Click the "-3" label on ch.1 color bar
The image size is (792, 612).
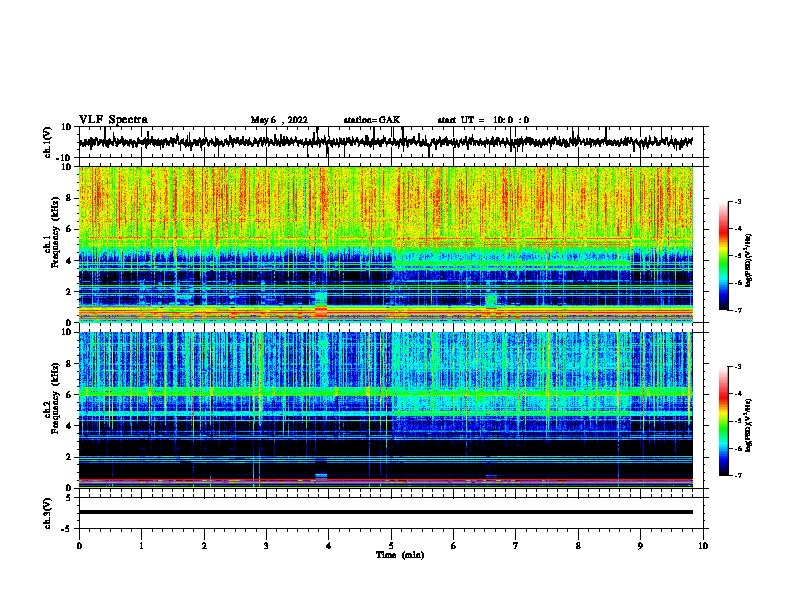(737, 201)
